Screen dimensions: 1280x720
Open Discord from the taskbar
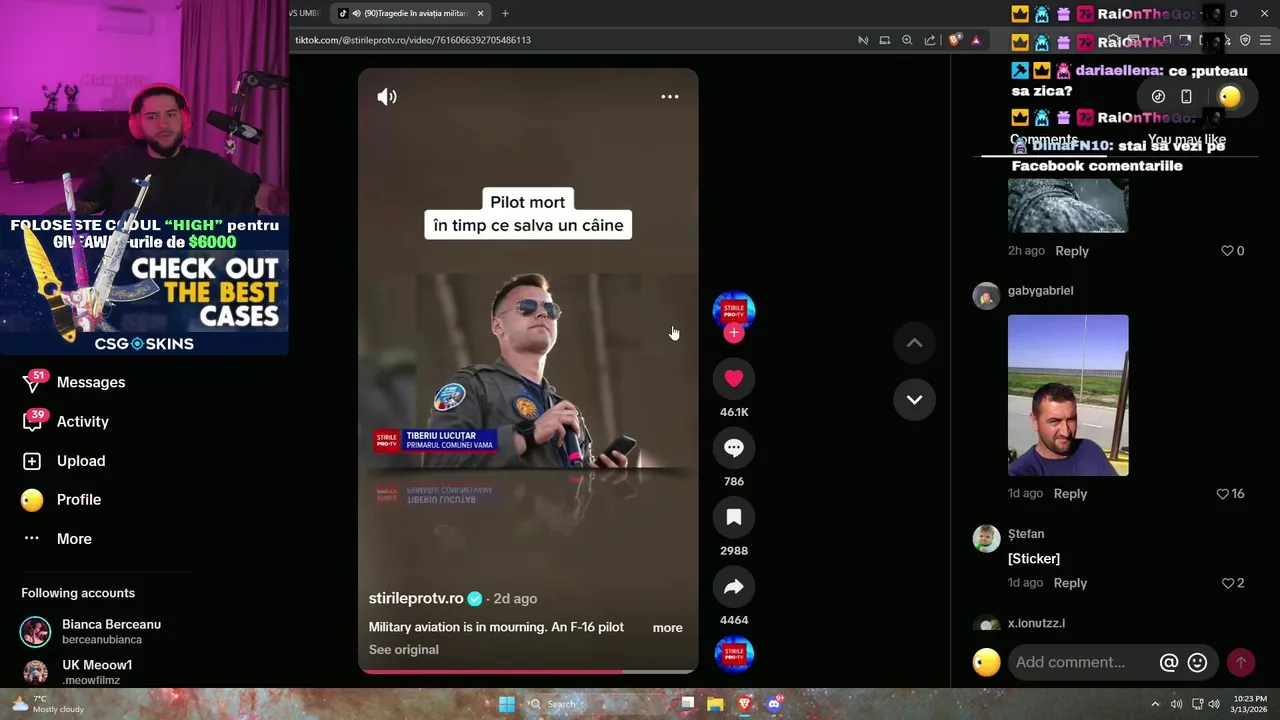pos(773,704)
